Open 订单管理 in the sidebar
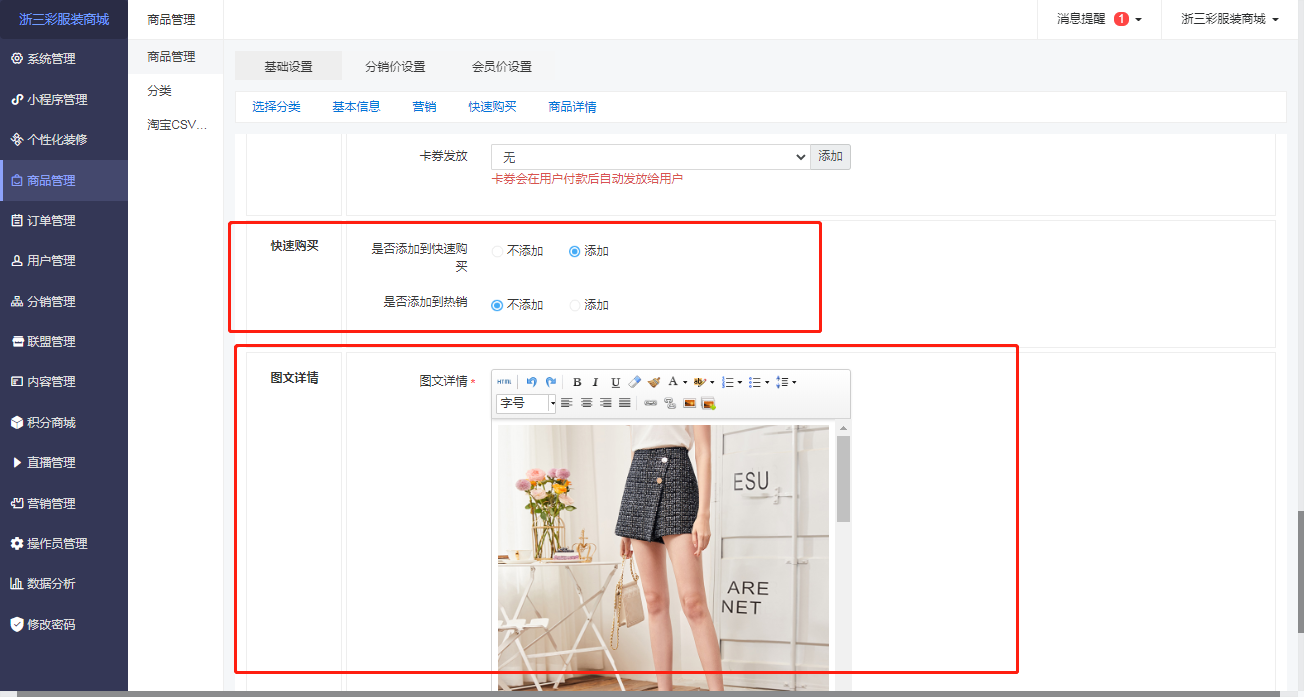 tap(64, 220)
